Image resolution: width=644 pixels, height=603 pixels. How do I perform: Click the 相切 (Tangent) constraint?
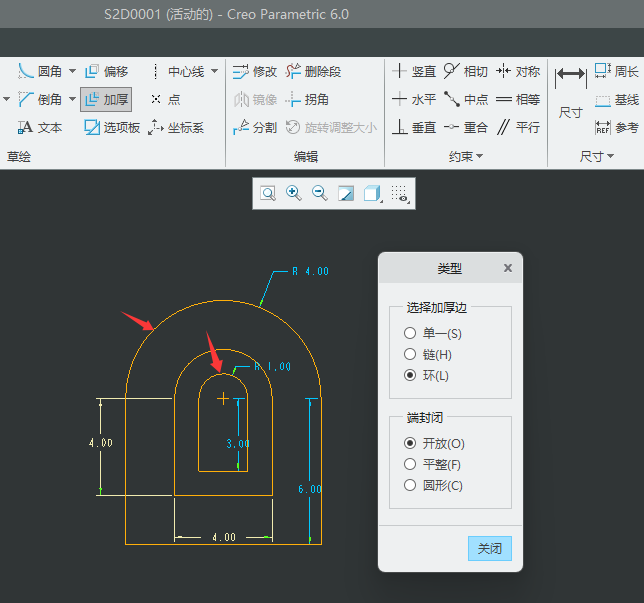pos(465,71)
